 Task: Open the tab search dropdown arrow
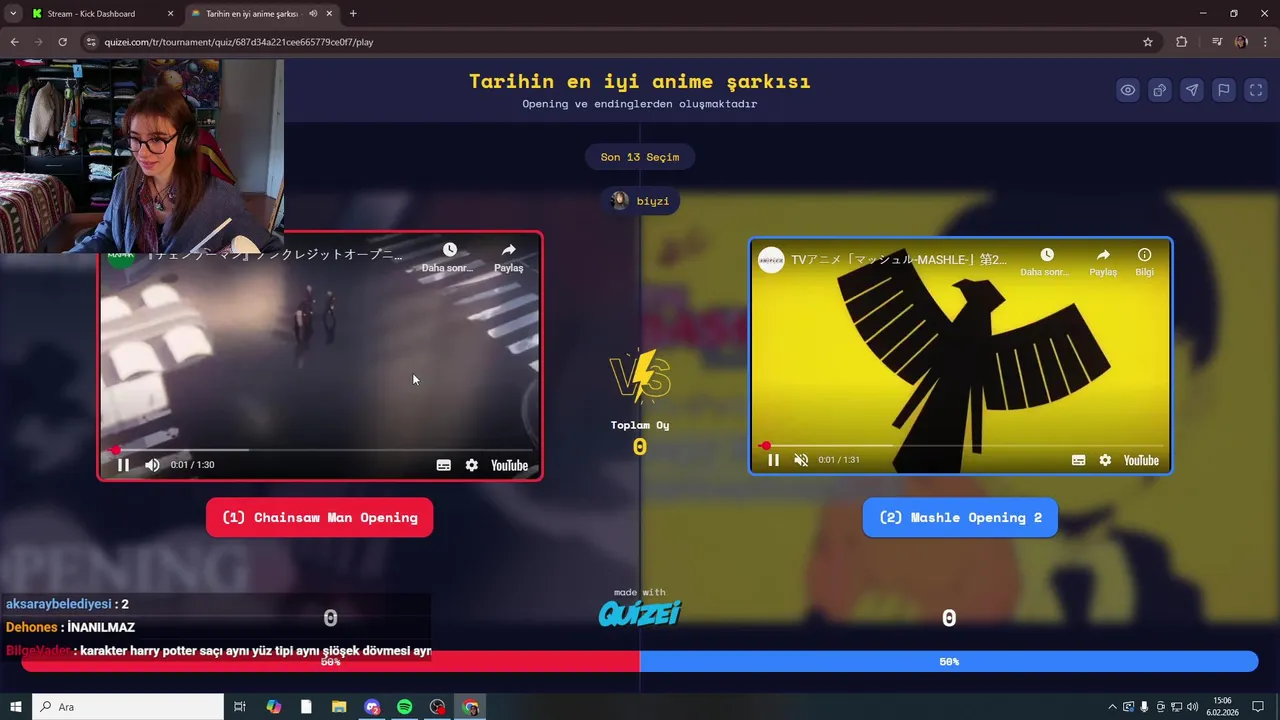(12, 14)
